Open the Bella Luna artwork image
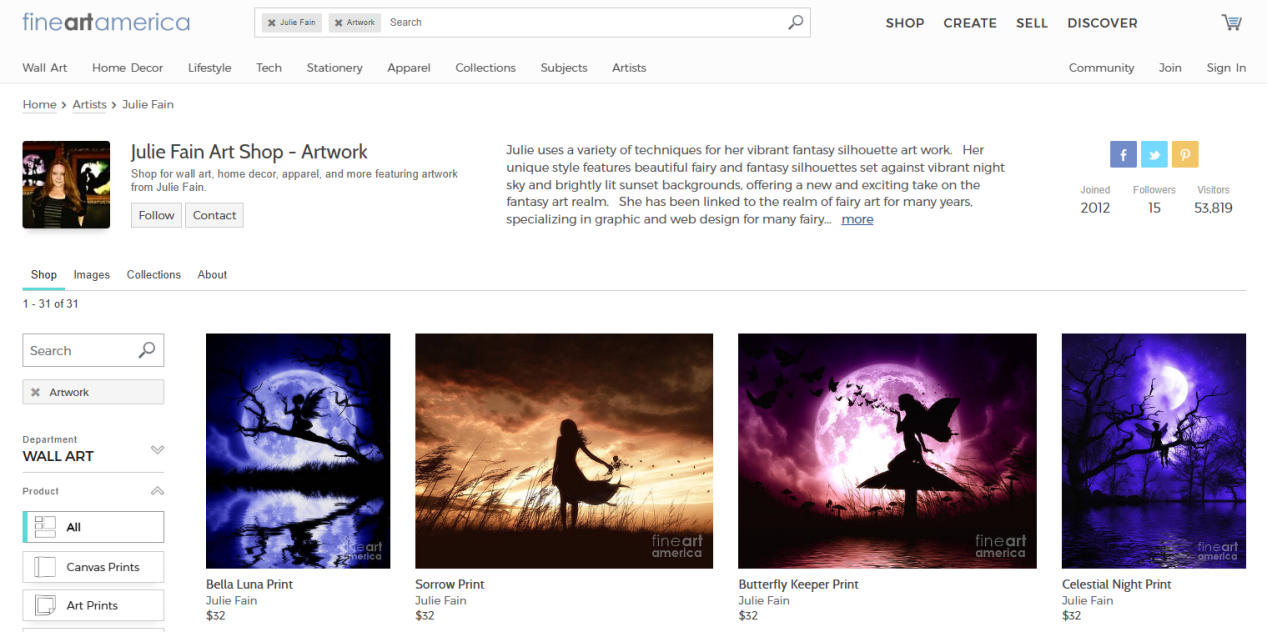 (298, 451)
